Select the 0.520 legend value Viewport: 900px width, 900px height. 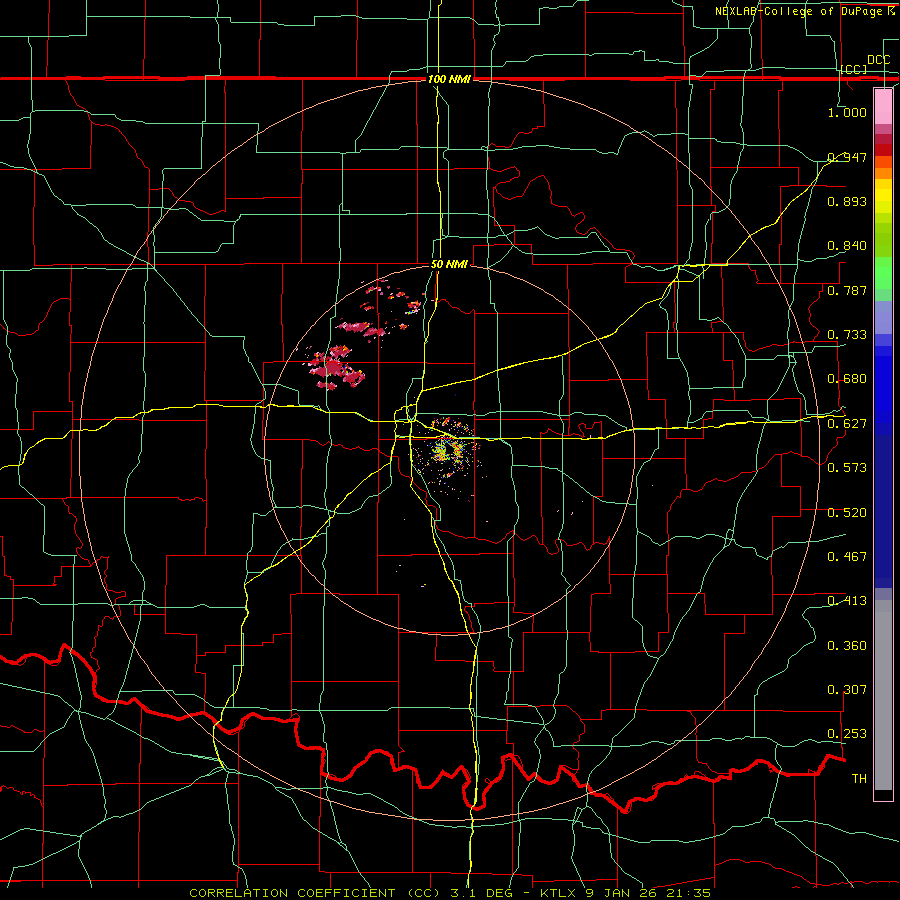(x=847, y=513)
